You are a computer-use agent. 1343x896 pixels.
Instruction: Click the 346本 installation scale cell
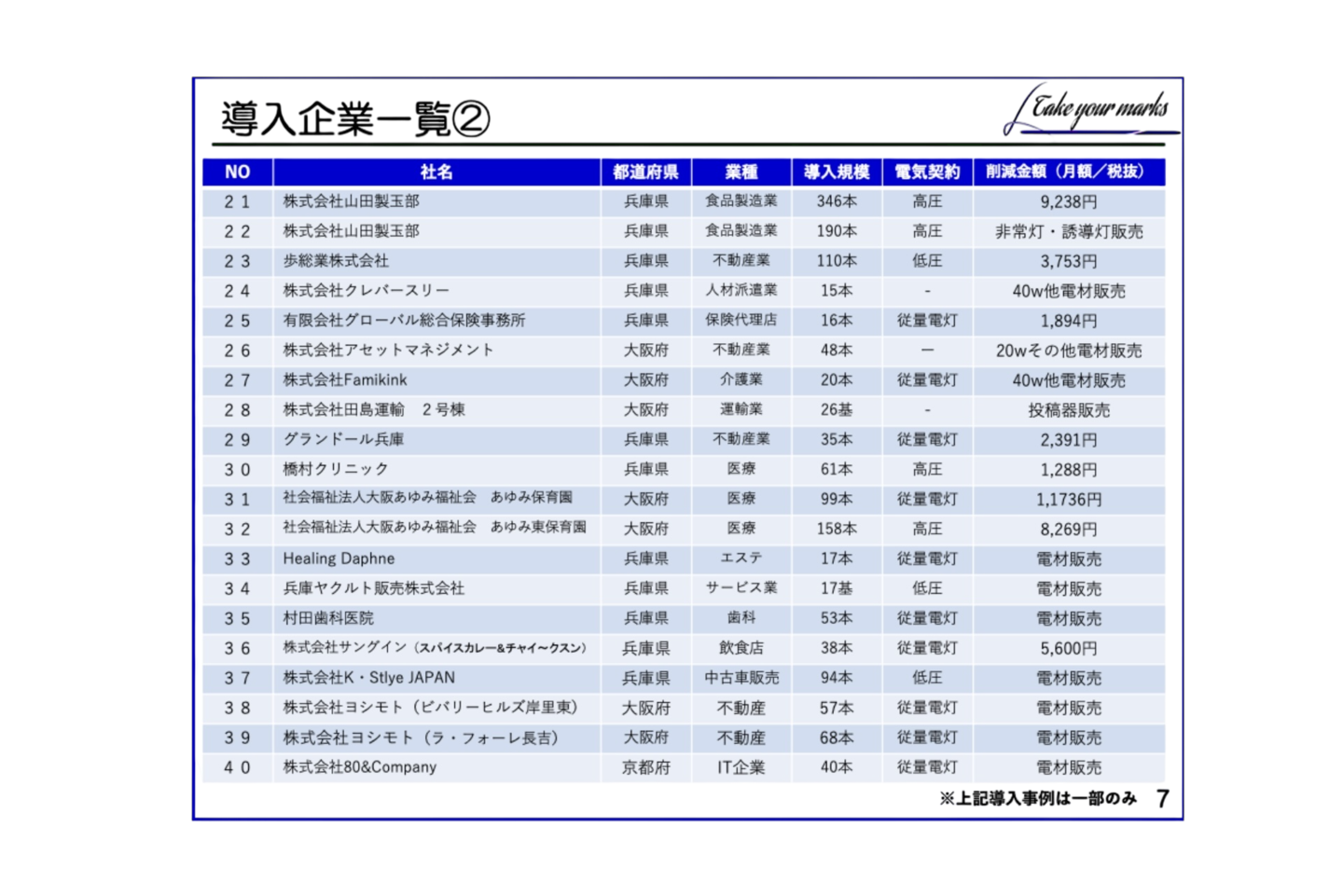[836, 200]
